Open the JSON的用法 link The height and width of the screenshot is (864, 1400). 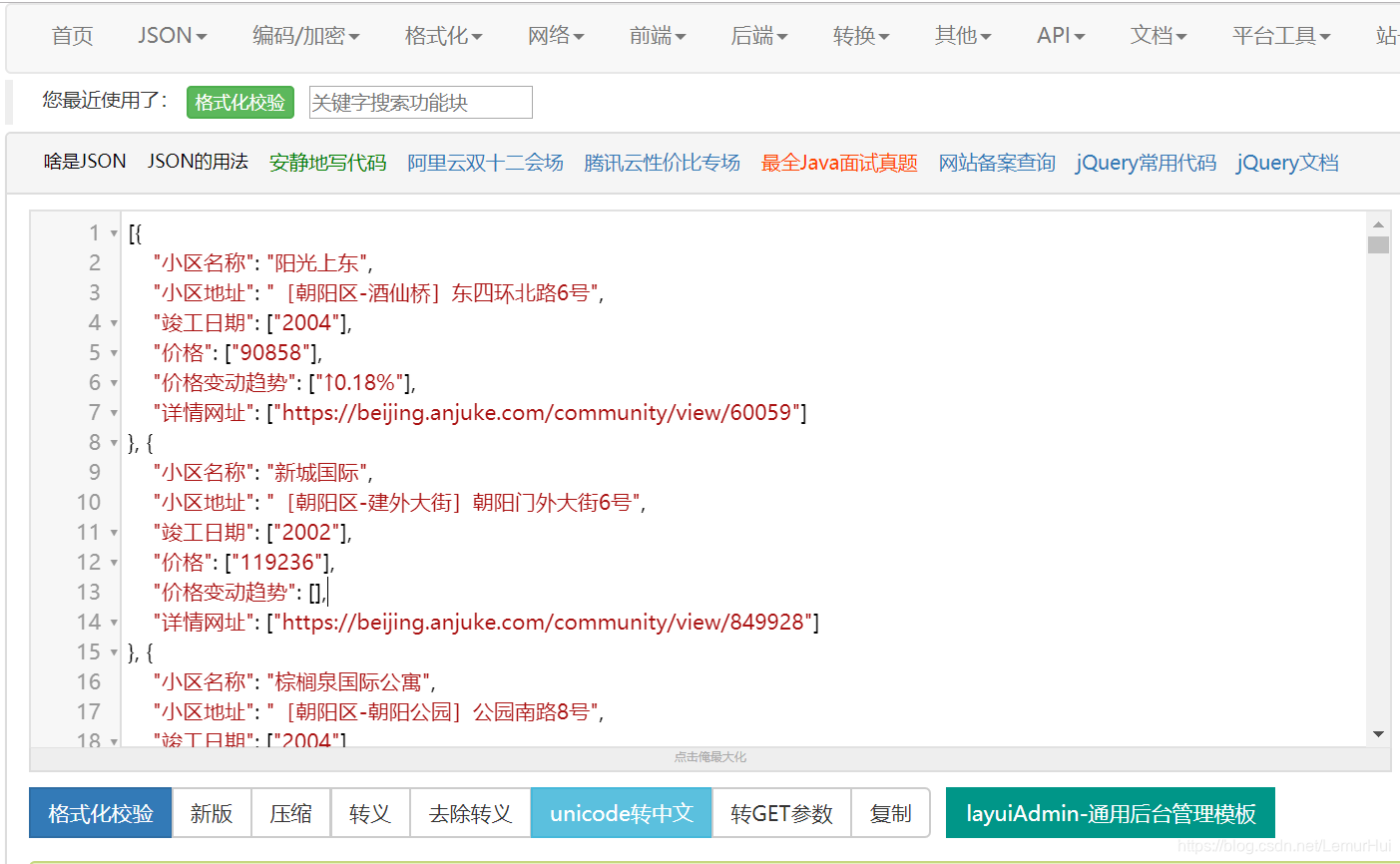tap(198, 162)
